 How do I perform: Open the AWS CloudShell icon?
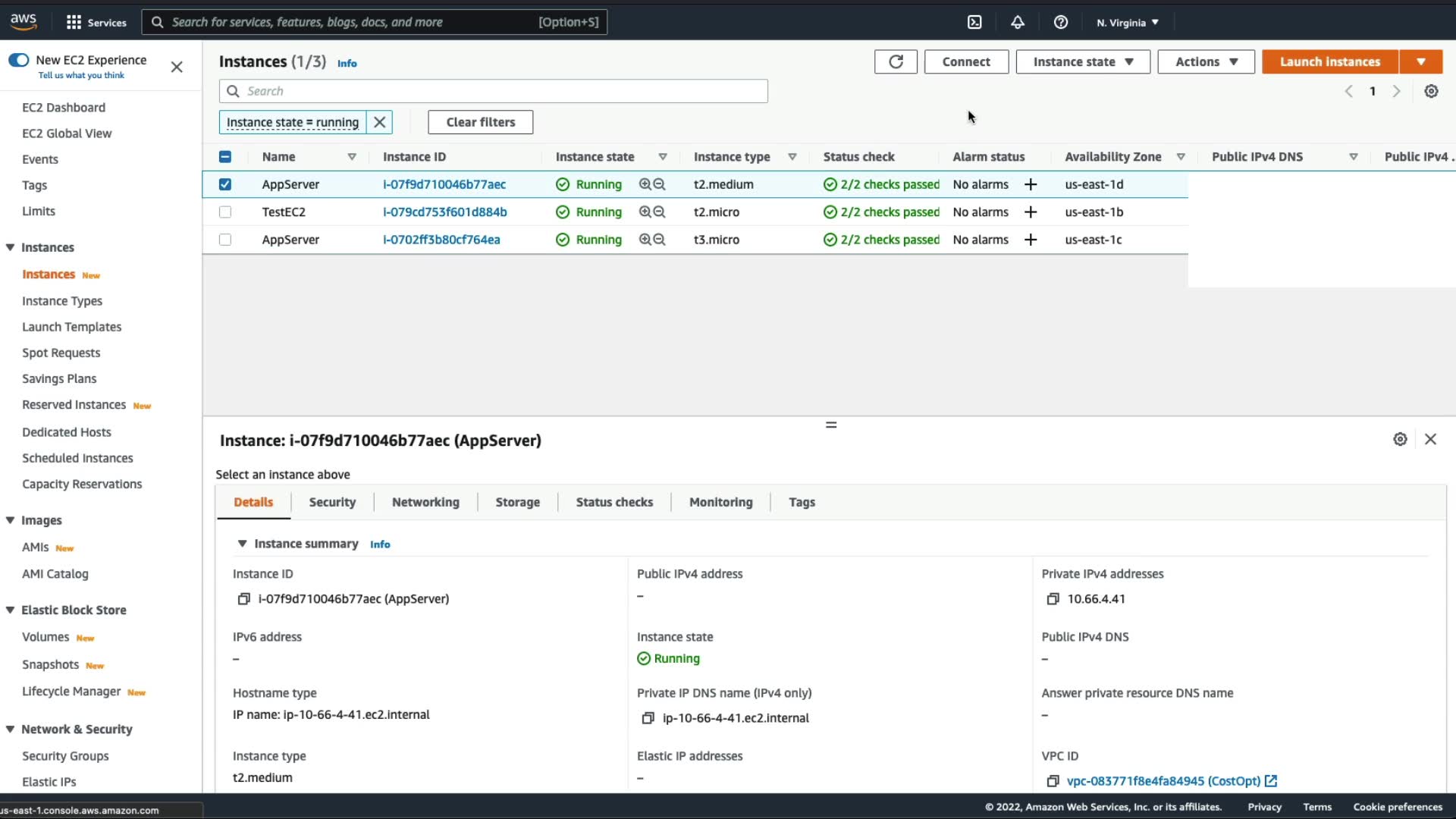click(974, 22)
